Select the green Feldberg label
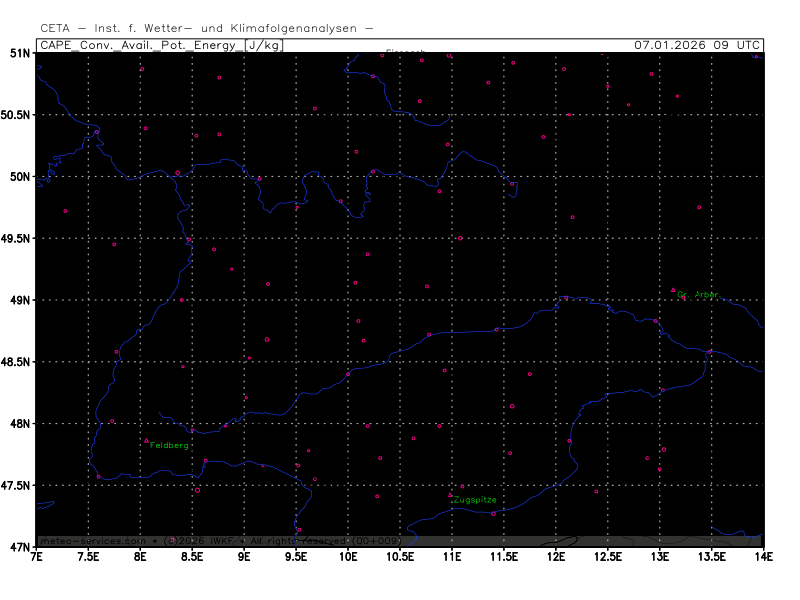Screen dimensions: 800x600 [x=169, y=445]
